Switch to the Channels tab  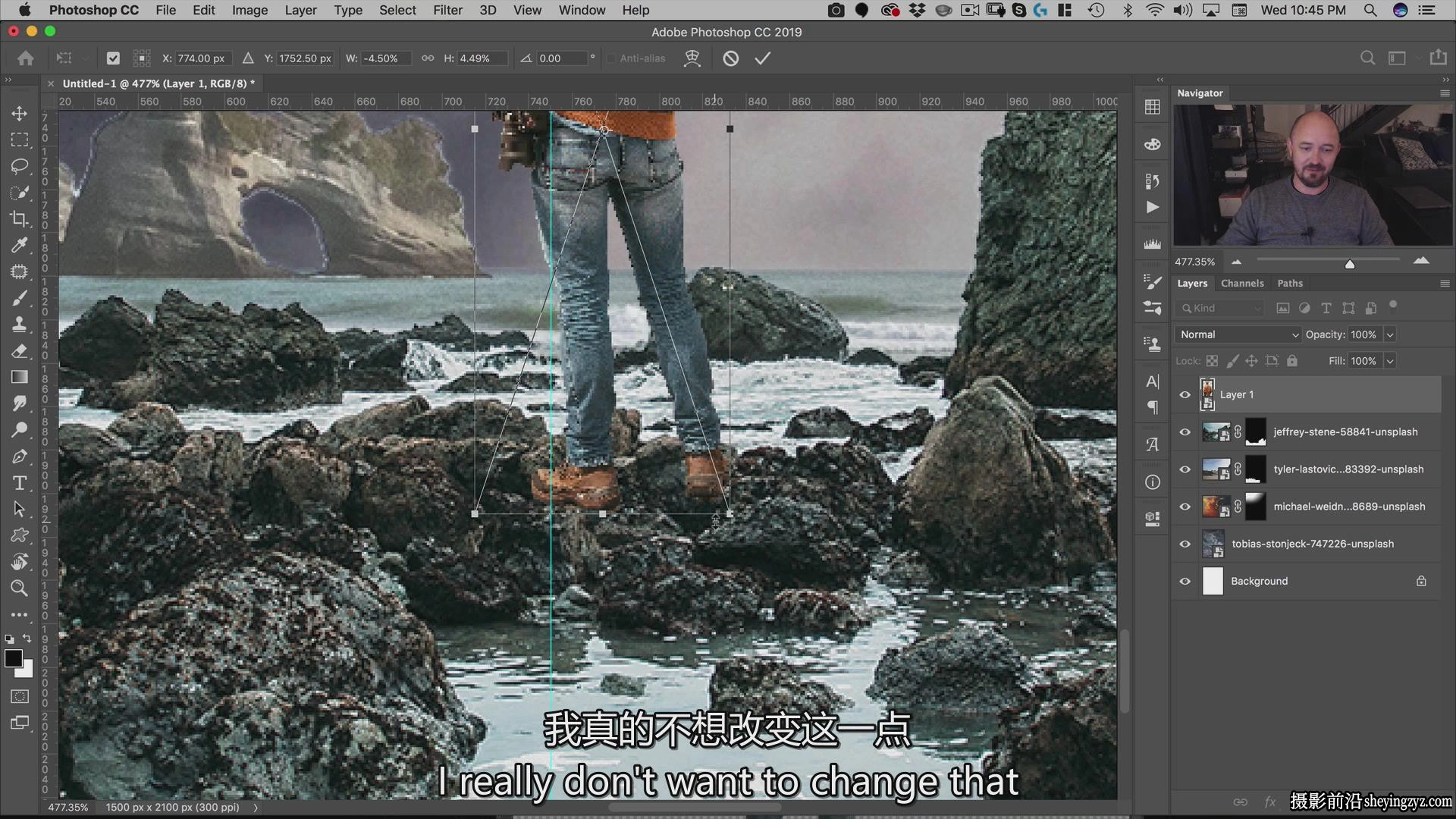(x=1242, y=283)
